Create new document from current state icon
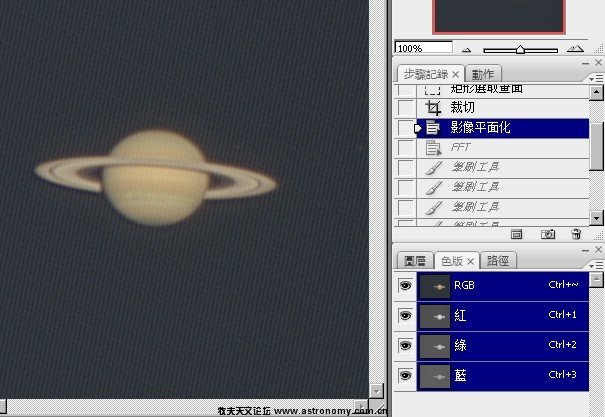 518,234
